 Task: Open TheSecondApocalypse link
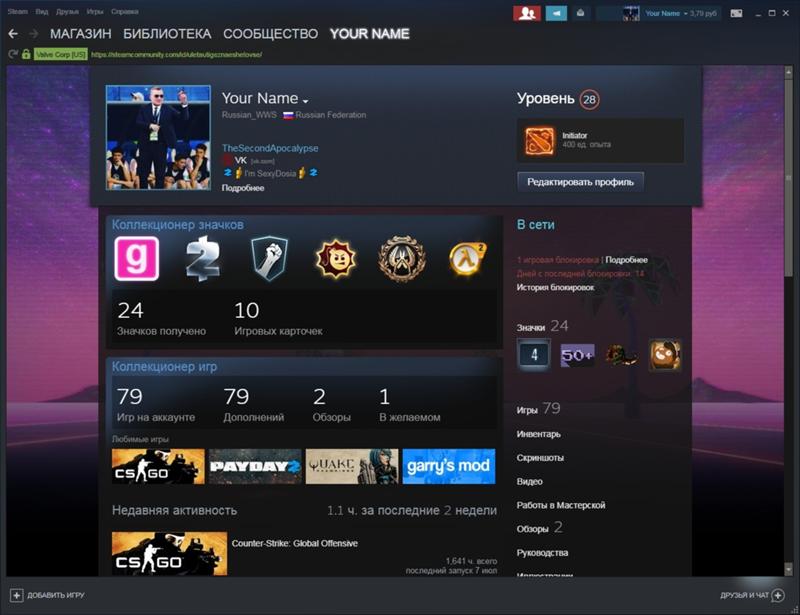(270, 148)
